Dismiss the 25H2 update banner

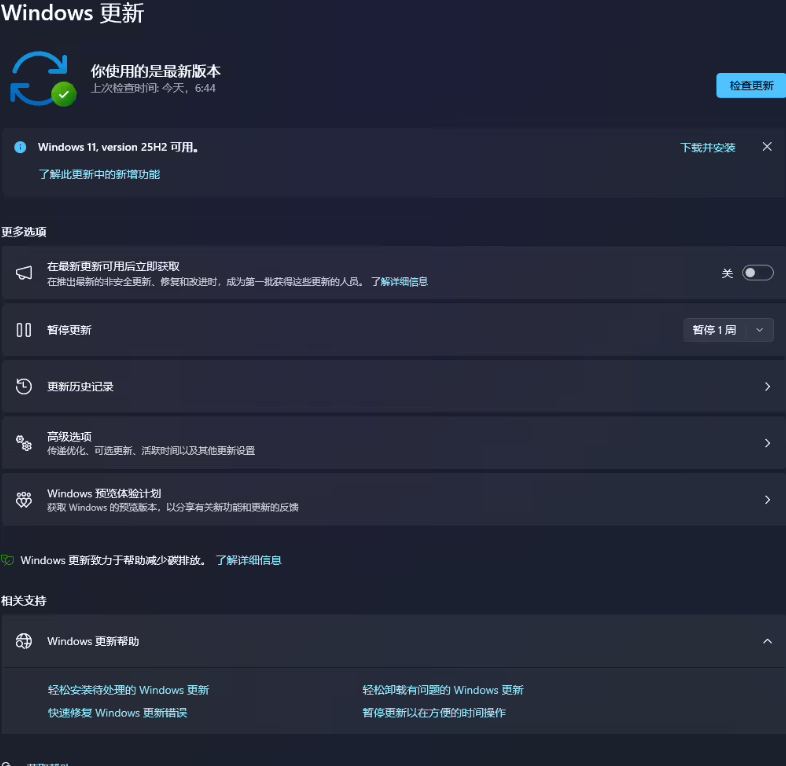(767, 147)
